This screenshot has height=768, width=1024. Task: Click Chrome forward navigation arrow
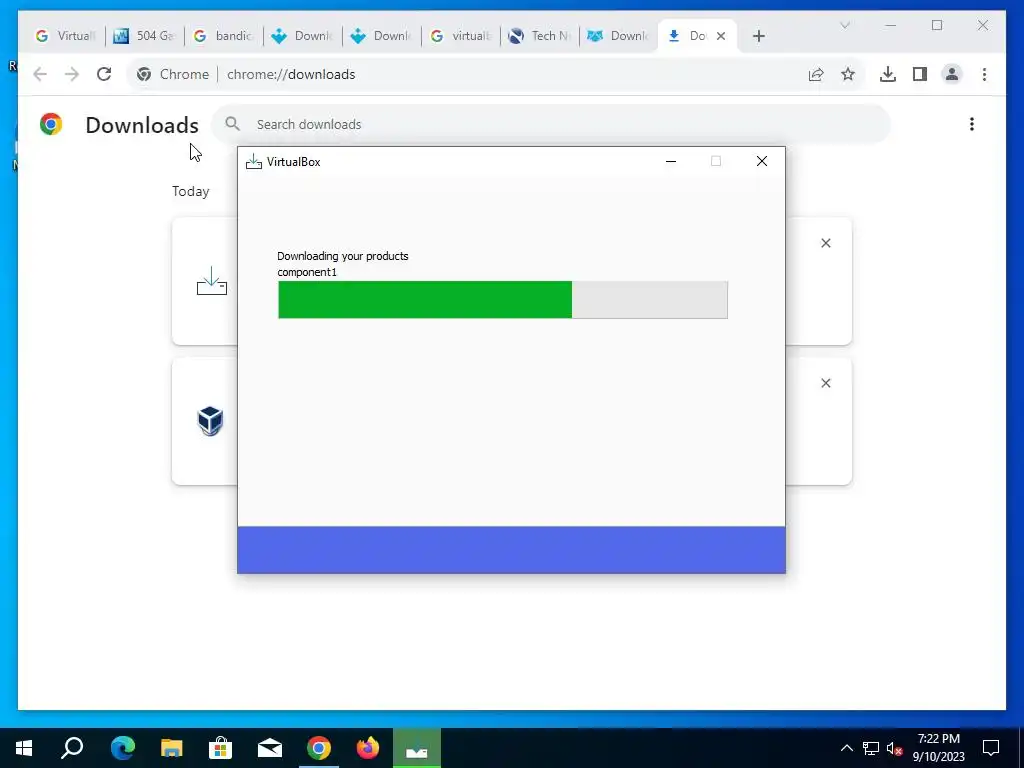point(72,74)
